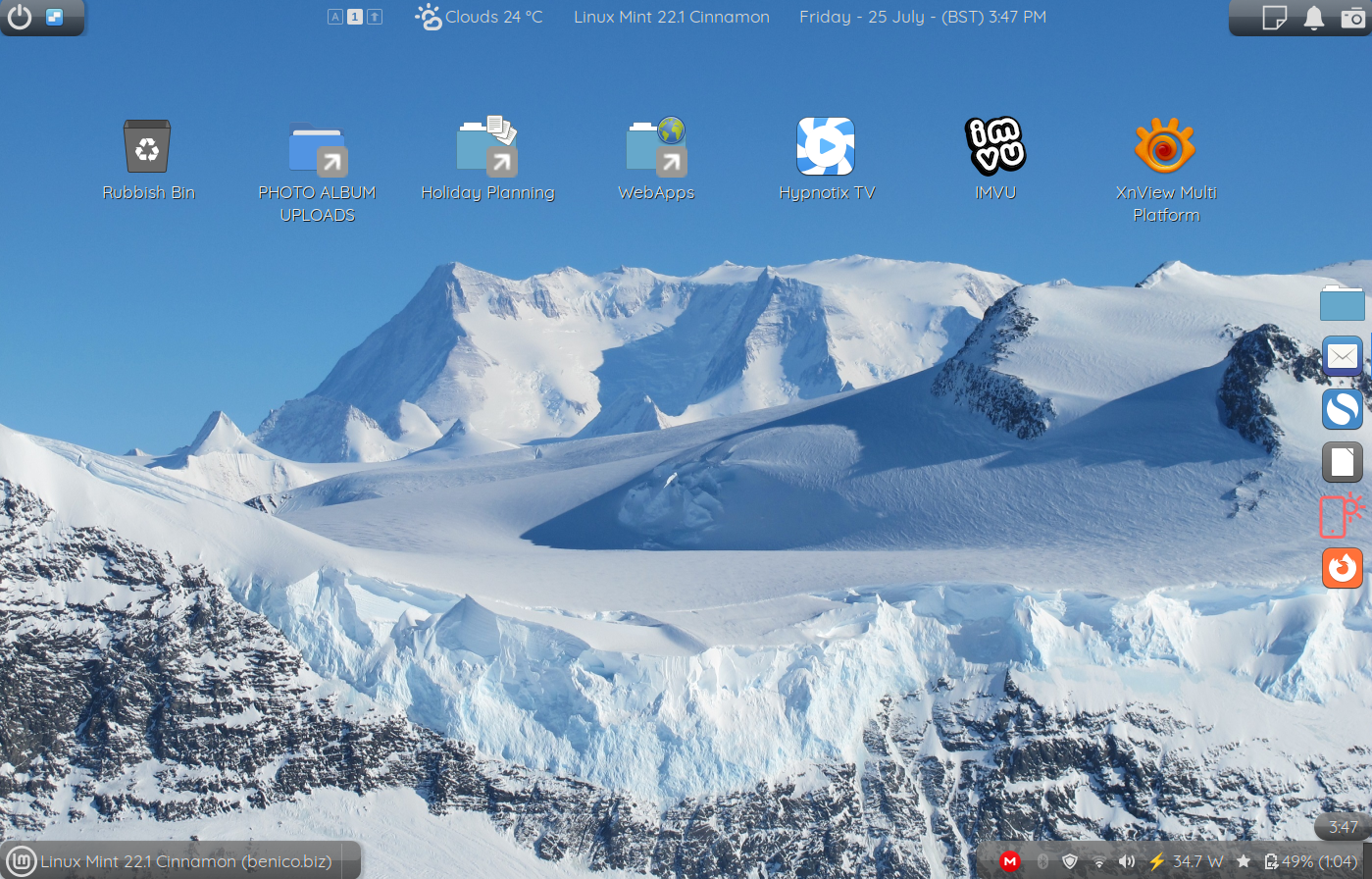Open the PHOTO ALBUM UPLOADS folder
This screenshot has width=1372, height=879.
click(x=317, y=149)
